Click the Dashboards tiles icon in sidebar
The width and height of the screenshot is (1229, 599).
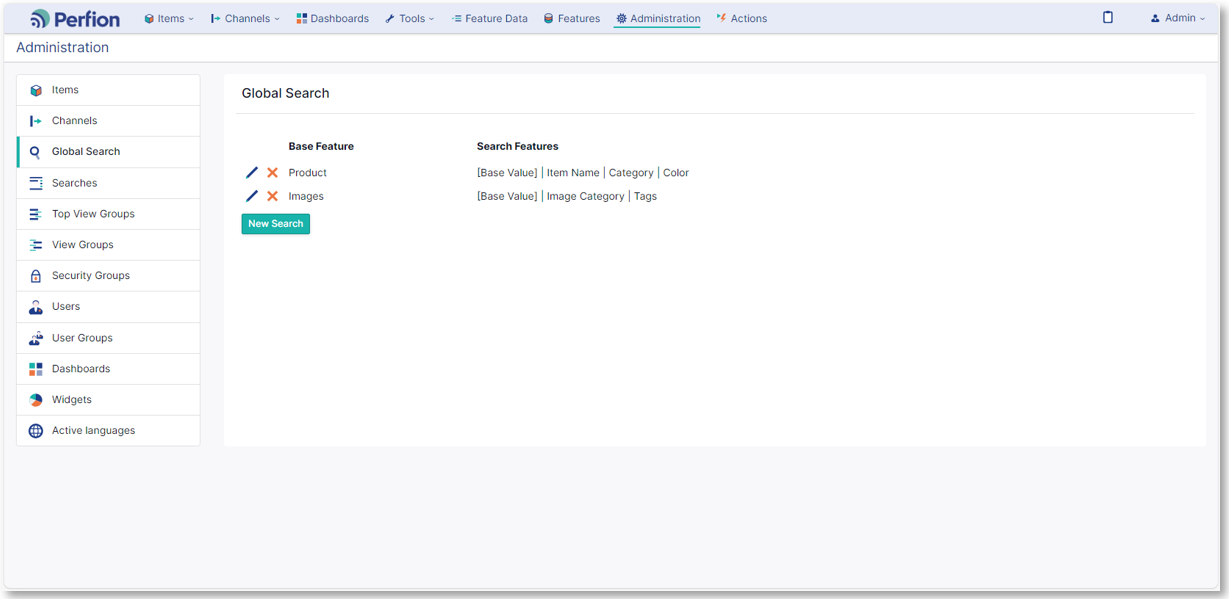(36, 369)
